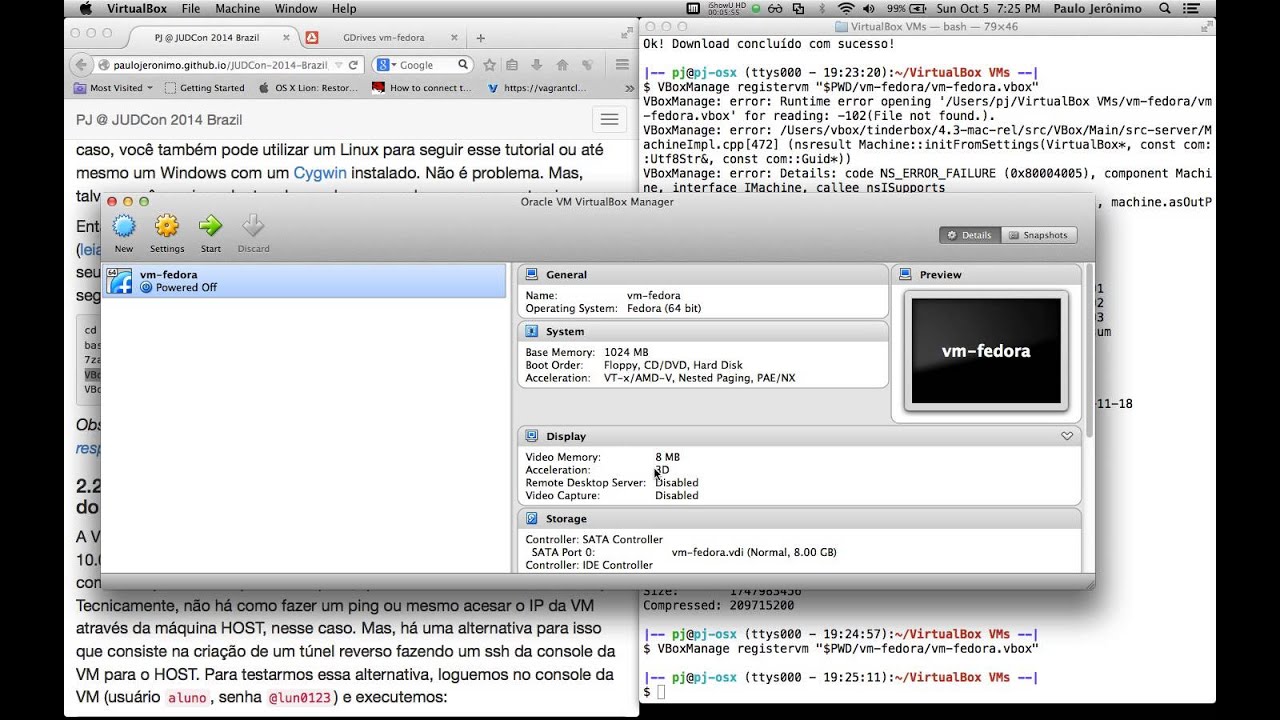Open a new Firefox tab
Screen dimensions: 1280x720
click(480, 38)
